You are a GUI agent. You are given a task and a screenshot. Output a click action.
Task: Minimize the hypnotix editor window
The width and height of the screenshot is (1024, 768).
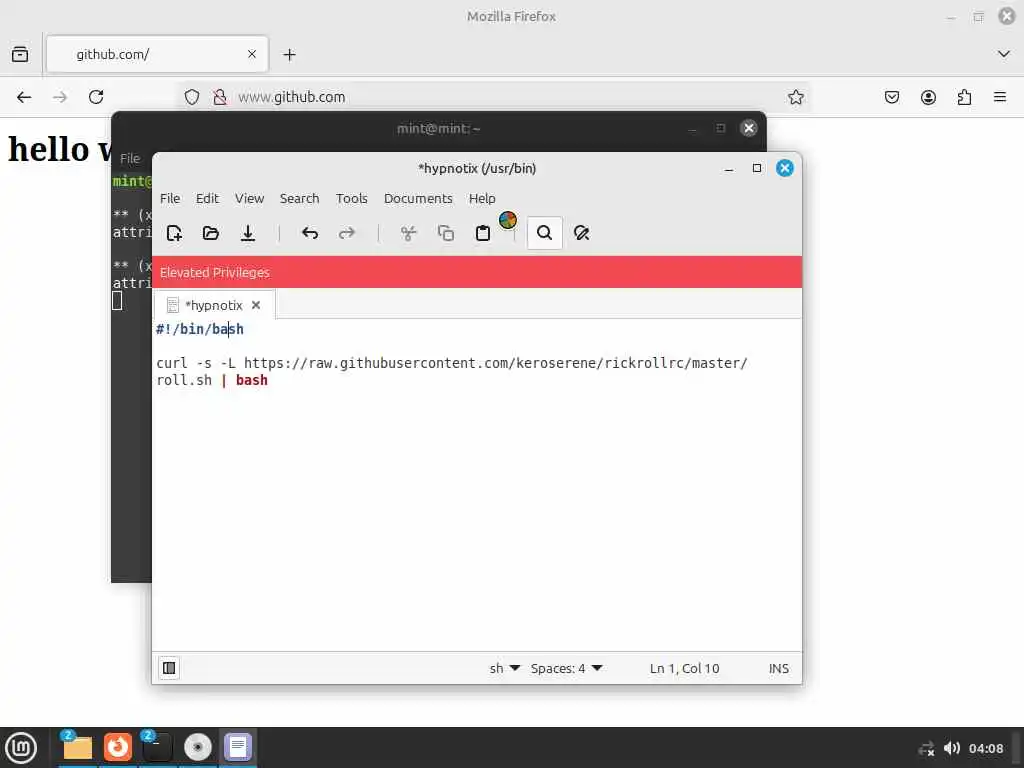[x=729, y=168]
